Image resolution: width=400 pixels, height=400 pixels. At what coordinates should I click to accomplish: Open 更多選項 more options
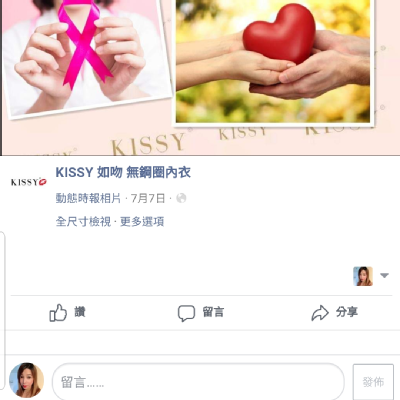[142, 222]
